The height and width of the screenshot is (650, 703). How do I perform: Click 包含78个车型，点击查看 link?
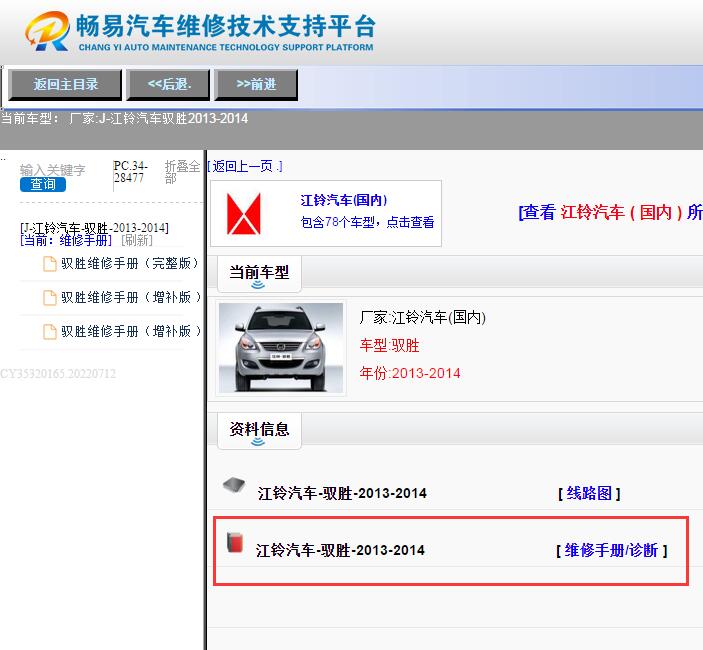[367, 222]
